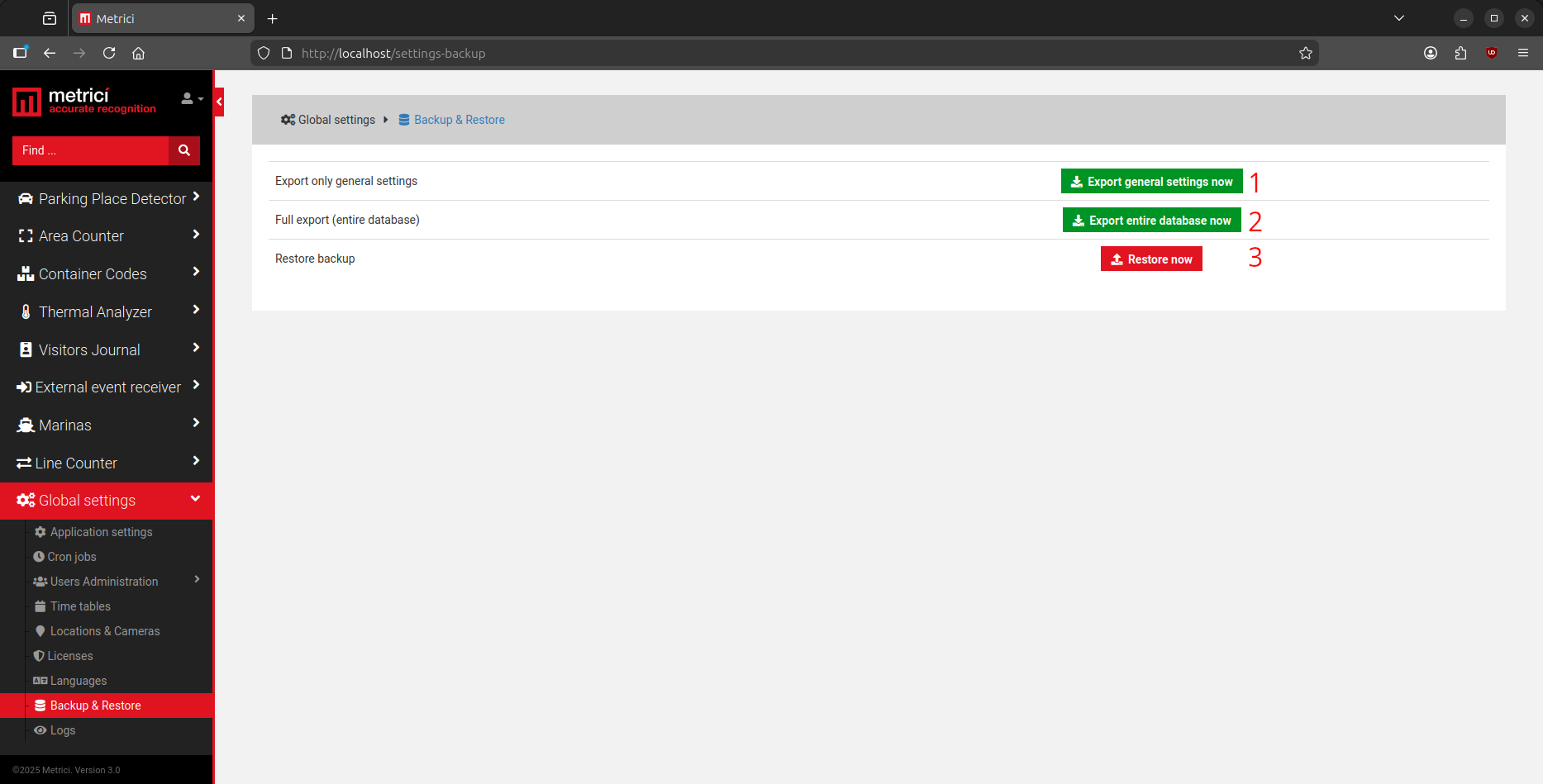Click the Thermal Analyzer thermometer icon
Viewport: 1543px width, 784px height.
pos(26,312)
